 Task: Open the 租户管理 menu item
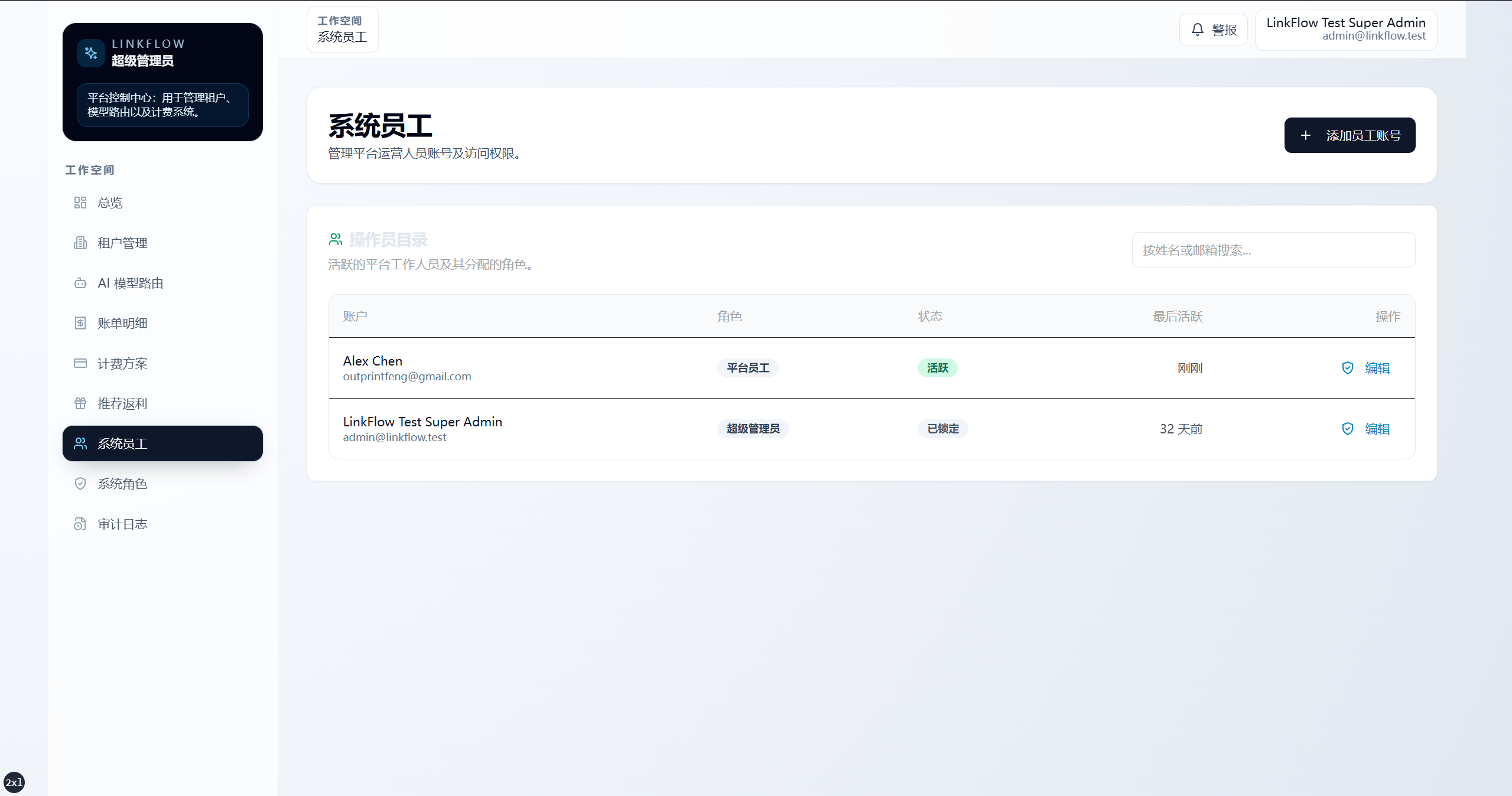162,243
